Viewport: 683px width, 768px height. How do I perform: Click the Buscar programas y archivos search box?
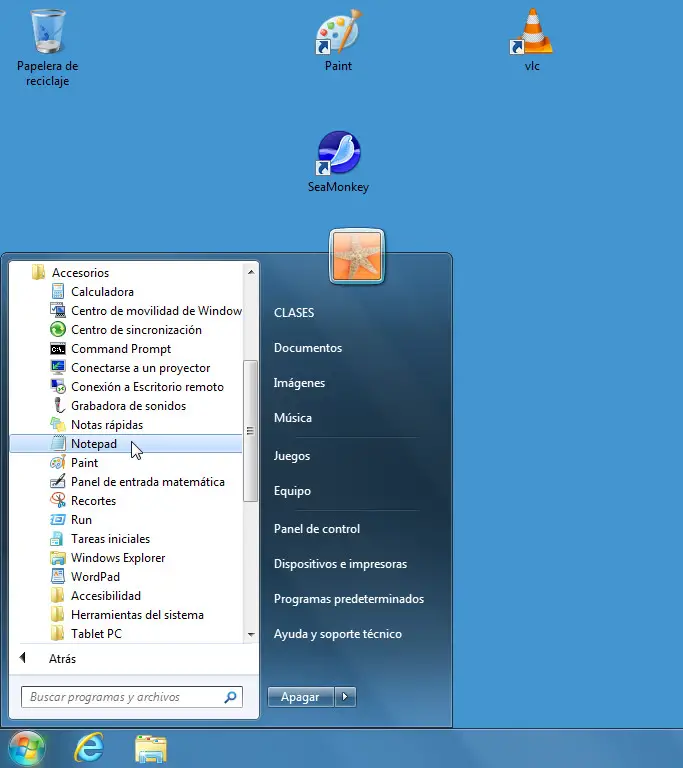[131, 696]
